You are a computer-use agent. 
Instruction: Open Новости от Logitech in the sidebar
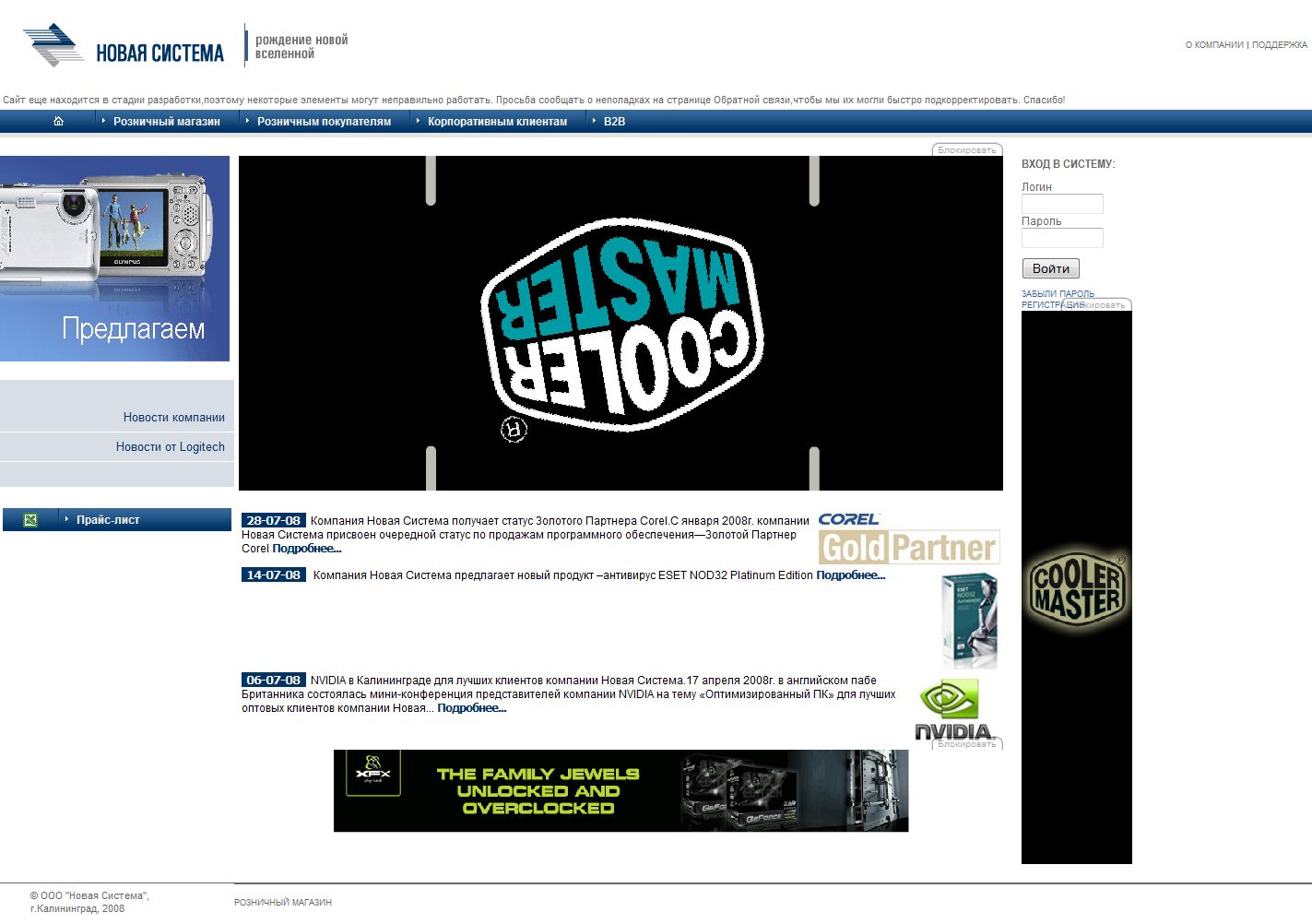pyautogui.click(x=171, y=447)
